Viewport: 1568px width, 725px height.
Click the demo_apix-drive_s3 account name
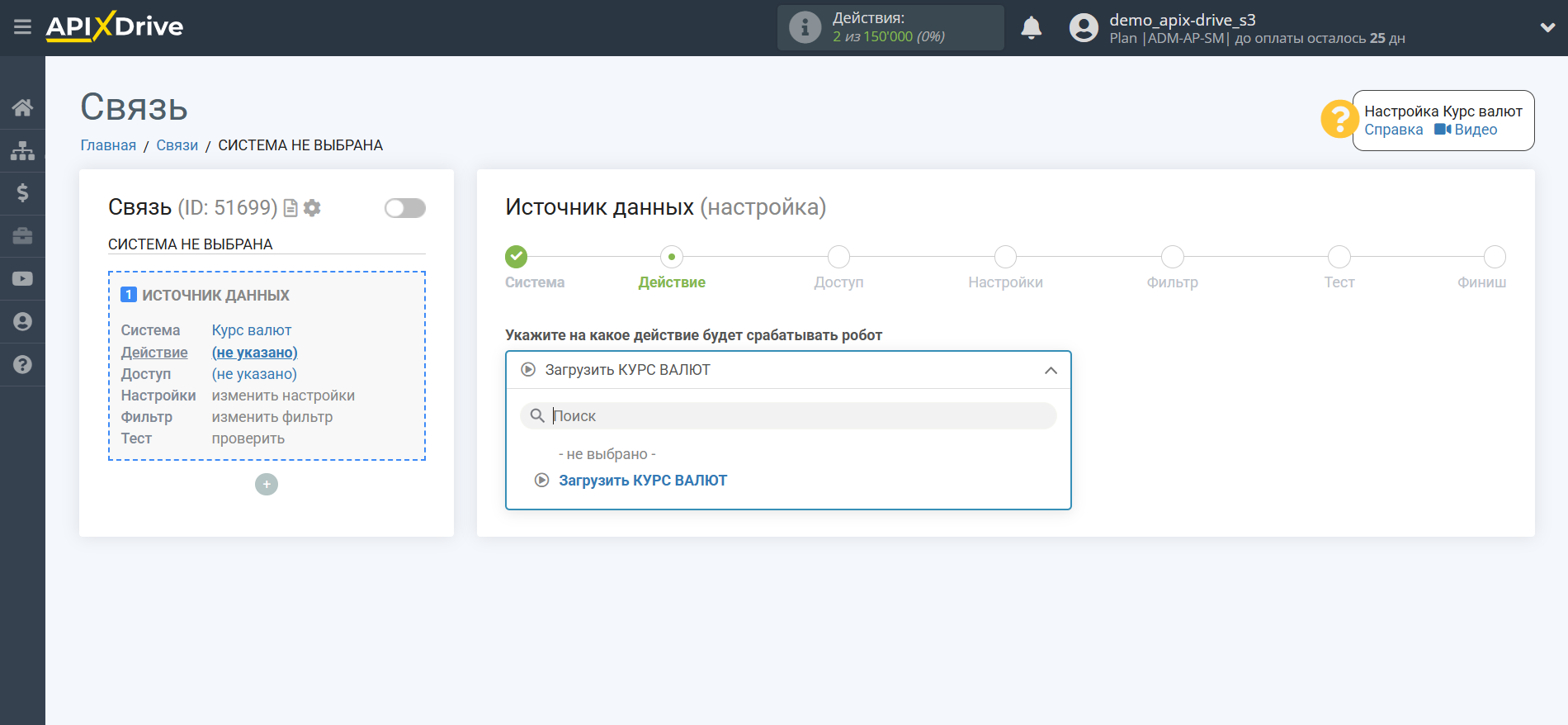(x=1182, y=20)
